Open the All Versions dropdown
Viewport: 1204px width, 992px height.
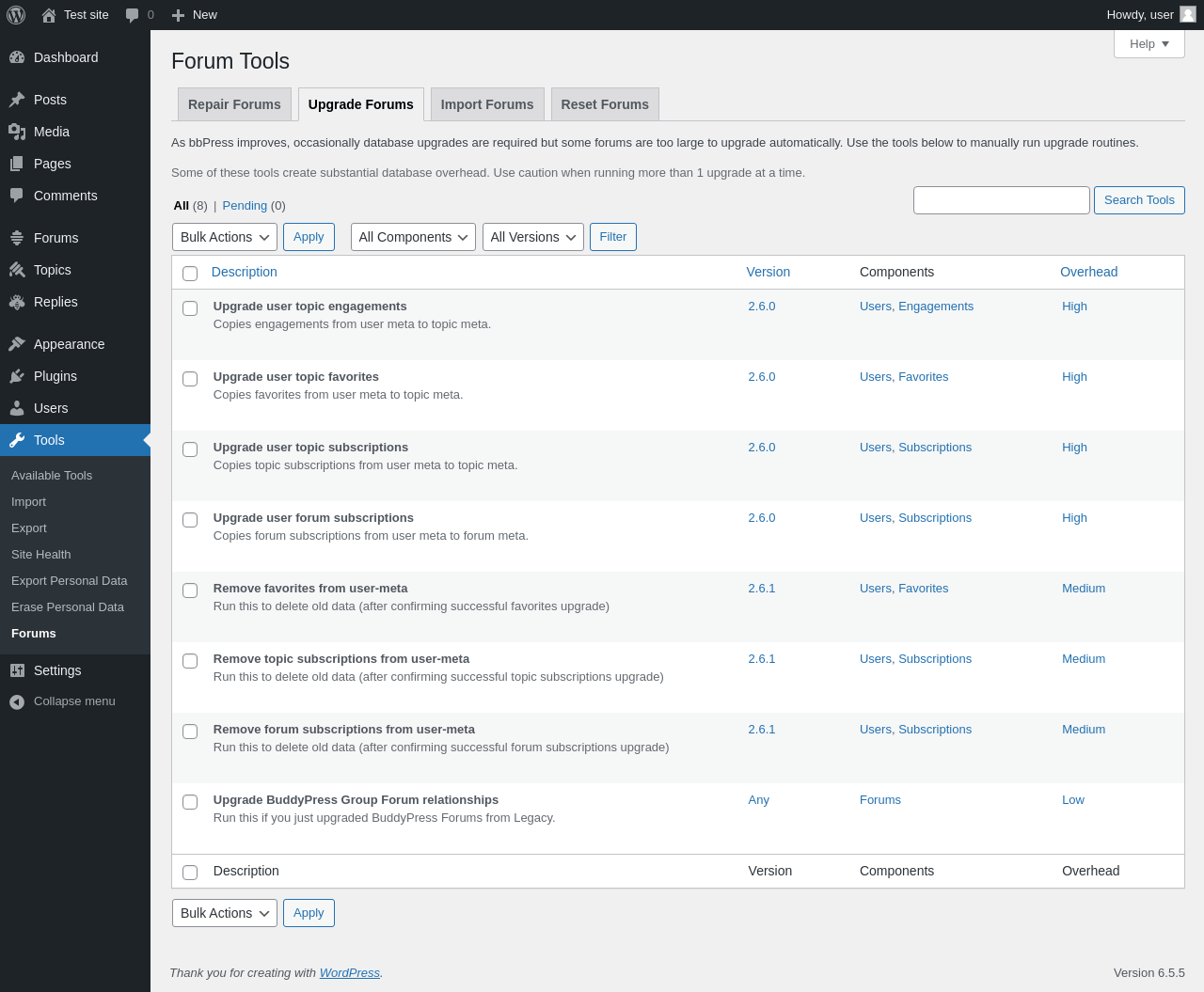point(532,237)
